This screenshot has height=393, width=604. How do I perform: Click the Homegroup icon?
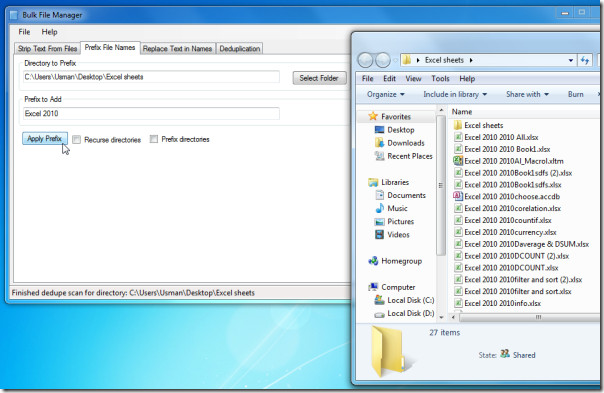(373, 261)
